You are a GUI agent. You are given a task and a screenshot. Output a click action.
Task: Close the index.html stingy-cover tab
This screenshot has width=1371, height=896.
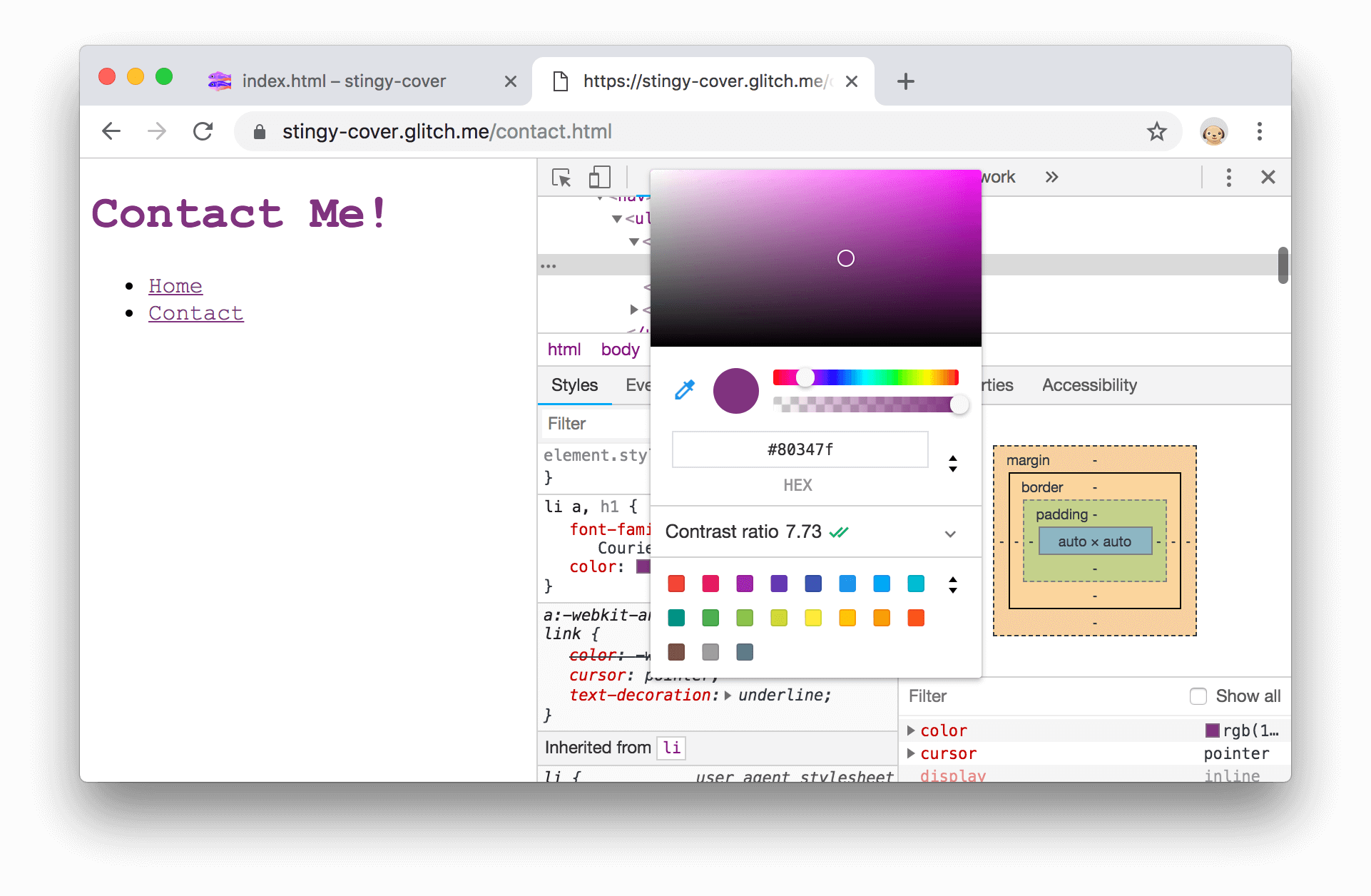coord(510,81)
